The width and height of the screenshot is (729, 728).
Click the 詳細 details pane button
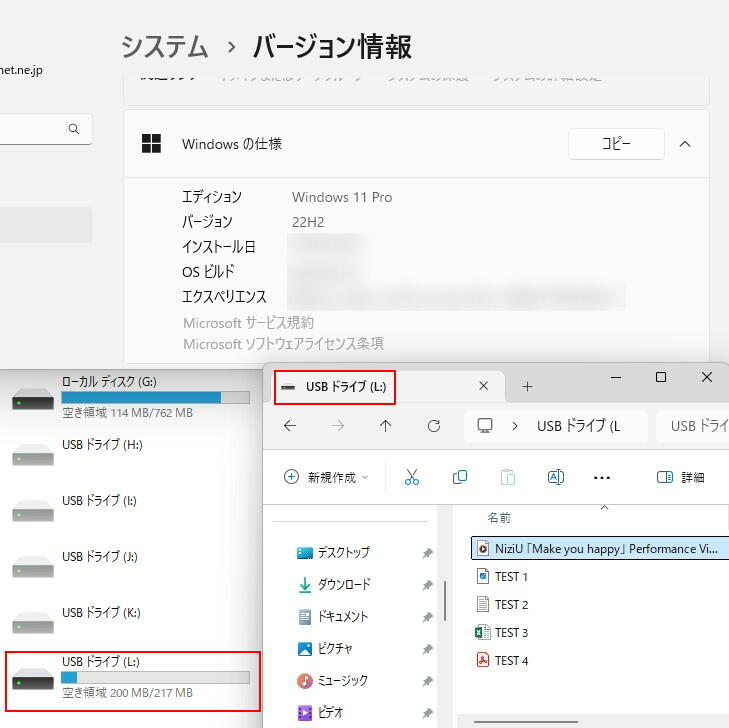pyautogui.click(x=681, y=478)
